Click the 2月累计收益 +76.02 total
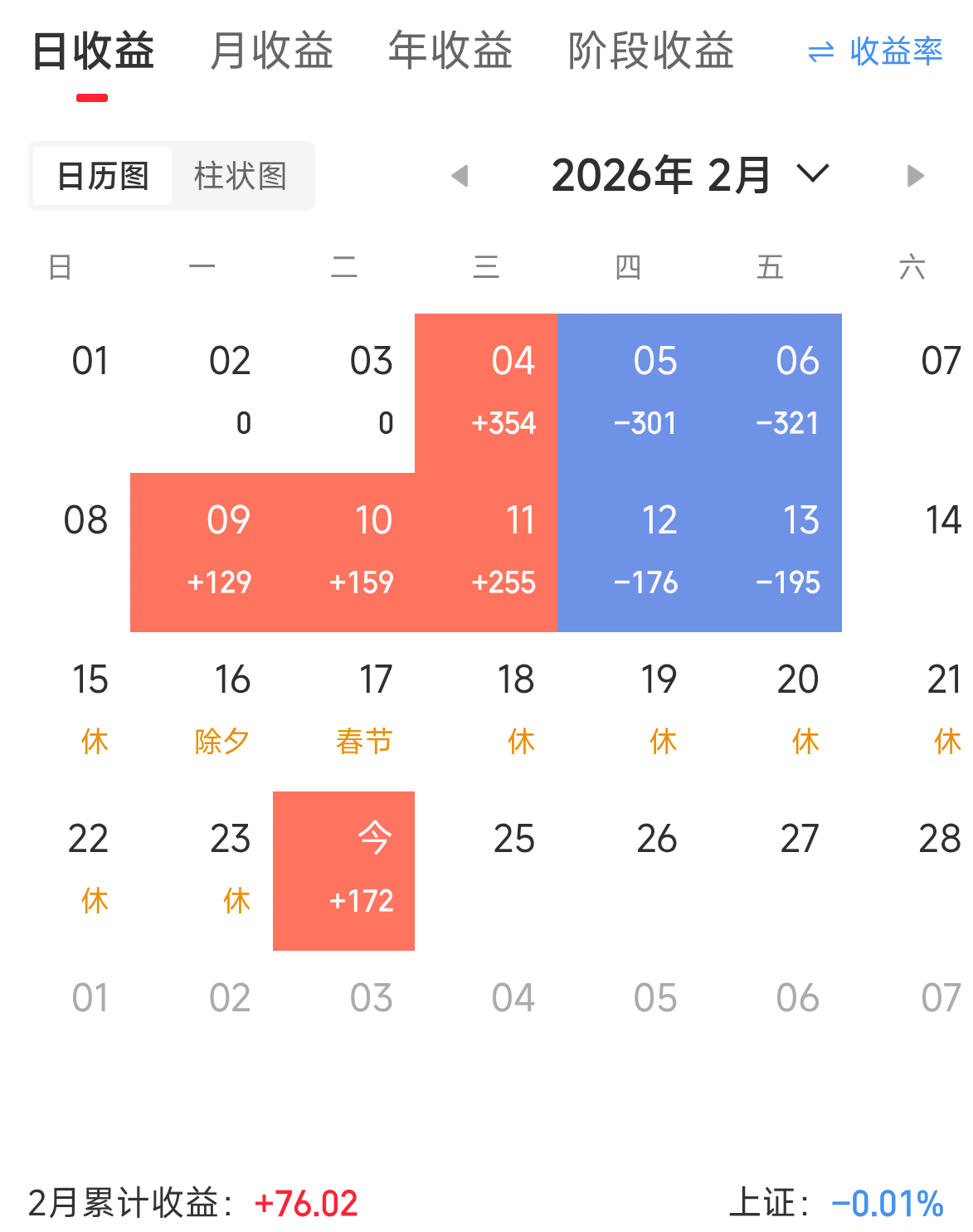The image size is (973, 1232). 305,1203
